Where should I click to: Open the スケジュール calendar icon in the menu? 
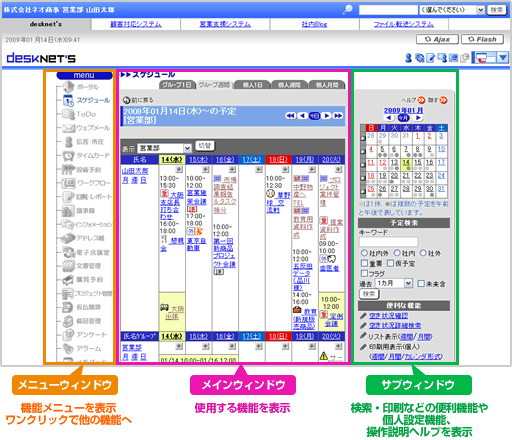pos(68,100)
